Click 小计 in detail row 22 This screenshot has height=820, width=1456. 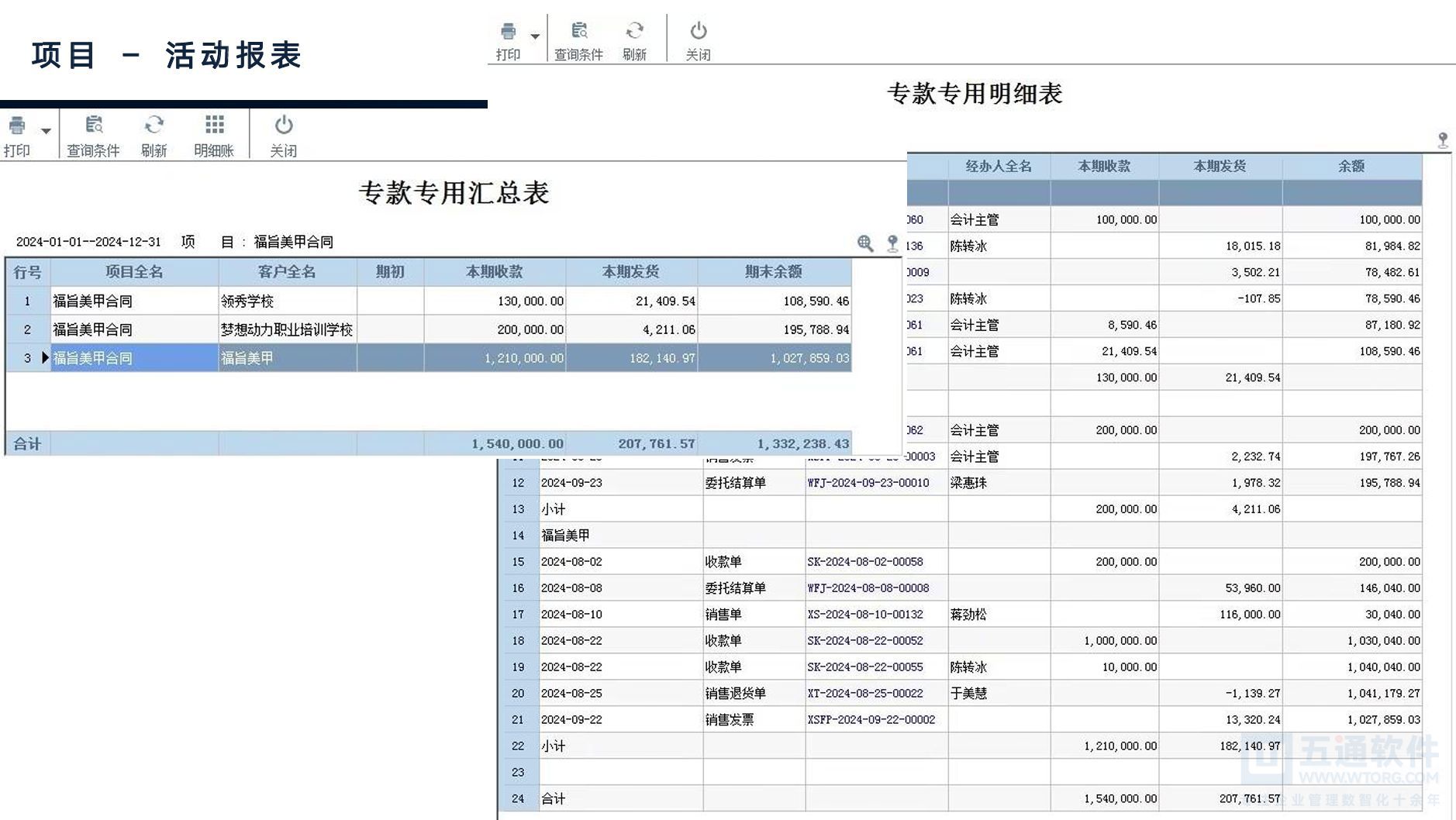(x=553, y=746)
